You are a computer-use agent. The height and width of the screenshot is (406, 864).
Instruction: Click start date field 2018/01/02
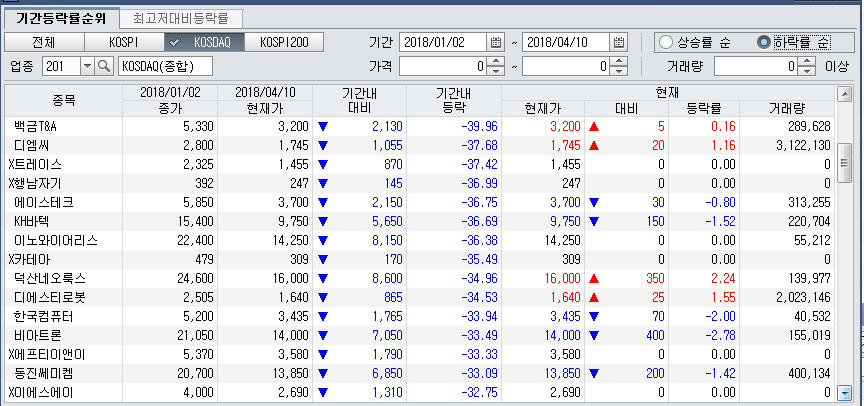(442, 42)
